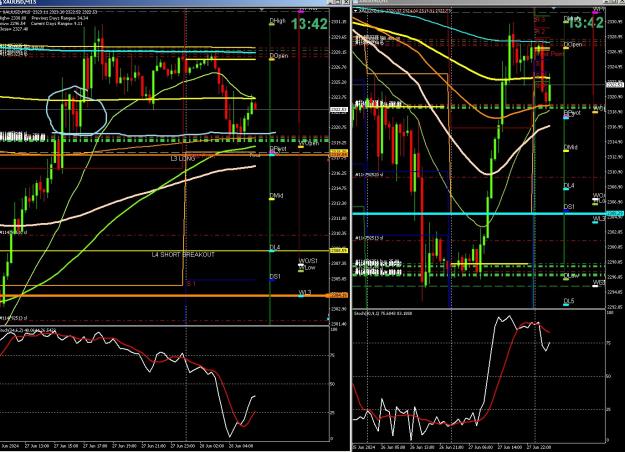625x452 pixels.
Task: Click the orange WL3 price tag on left axis
Action: tap(337, 295)
